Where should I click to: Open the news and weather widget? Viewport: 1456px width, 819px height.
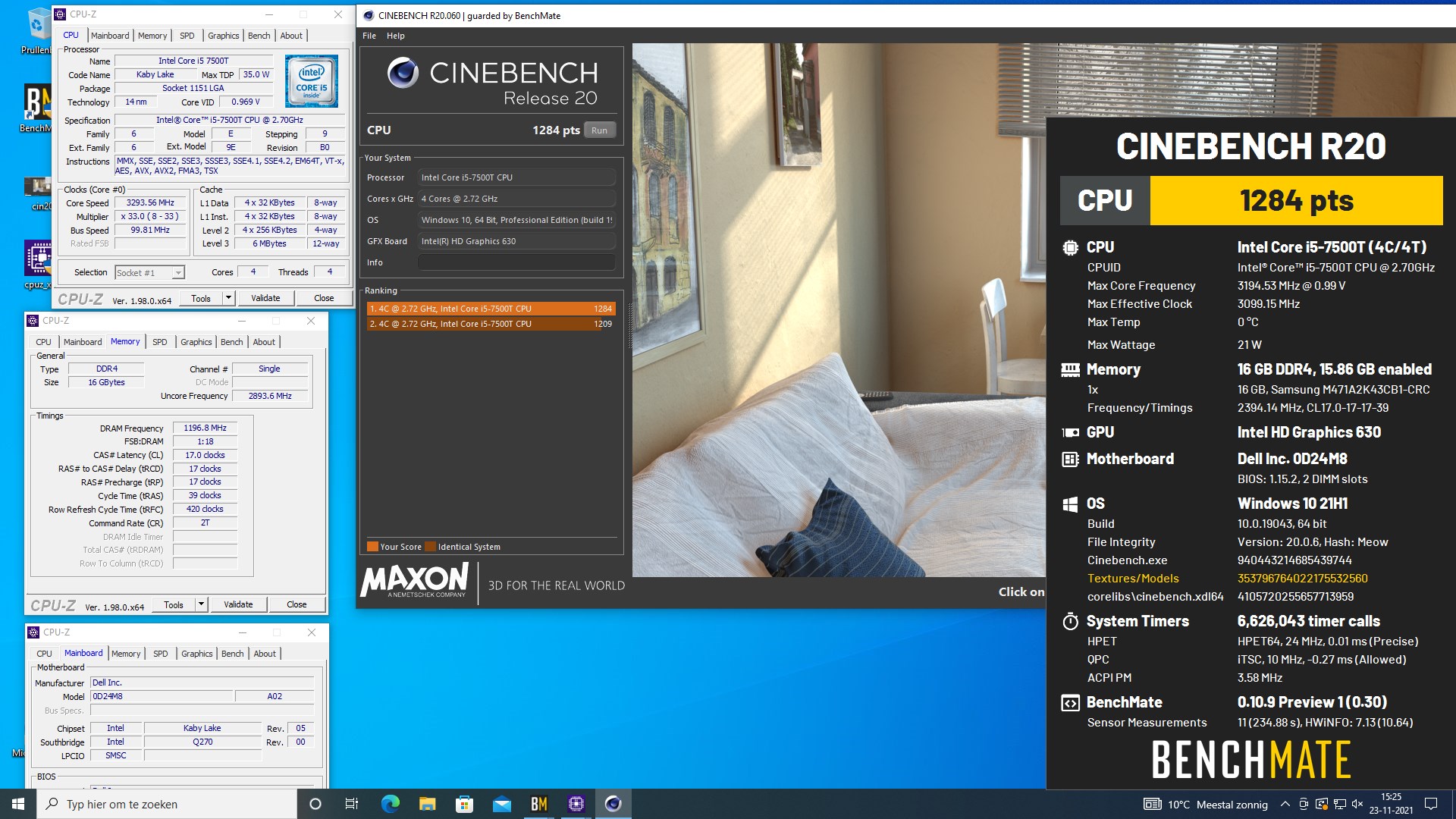pos(1206,805)
